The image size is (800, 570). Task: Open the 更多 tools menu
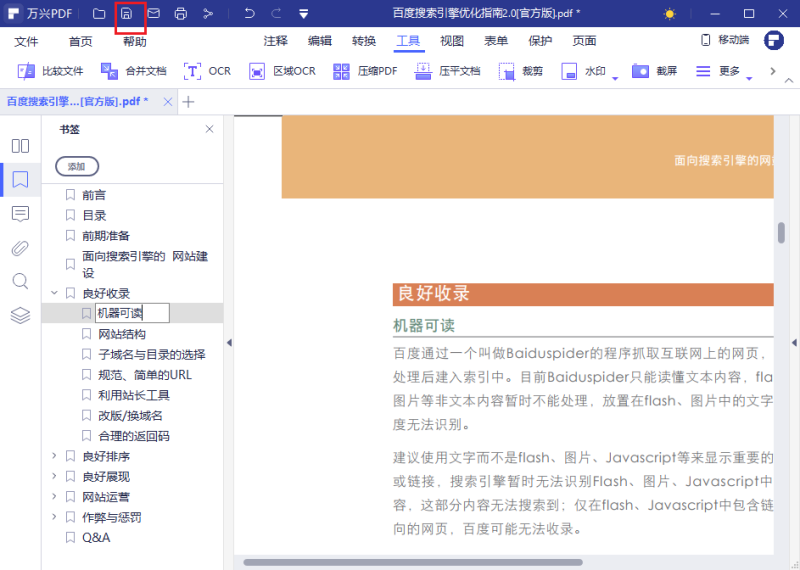coord(718,71)
